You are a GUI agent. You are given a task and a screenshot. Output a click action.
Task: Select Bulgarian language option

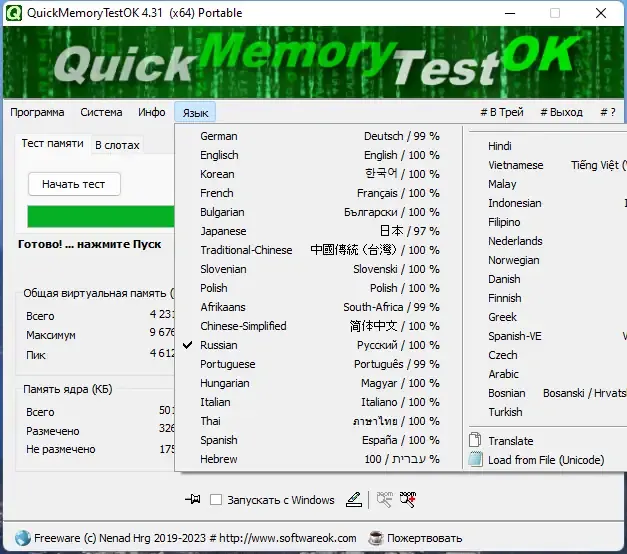(x=319, y=212)
